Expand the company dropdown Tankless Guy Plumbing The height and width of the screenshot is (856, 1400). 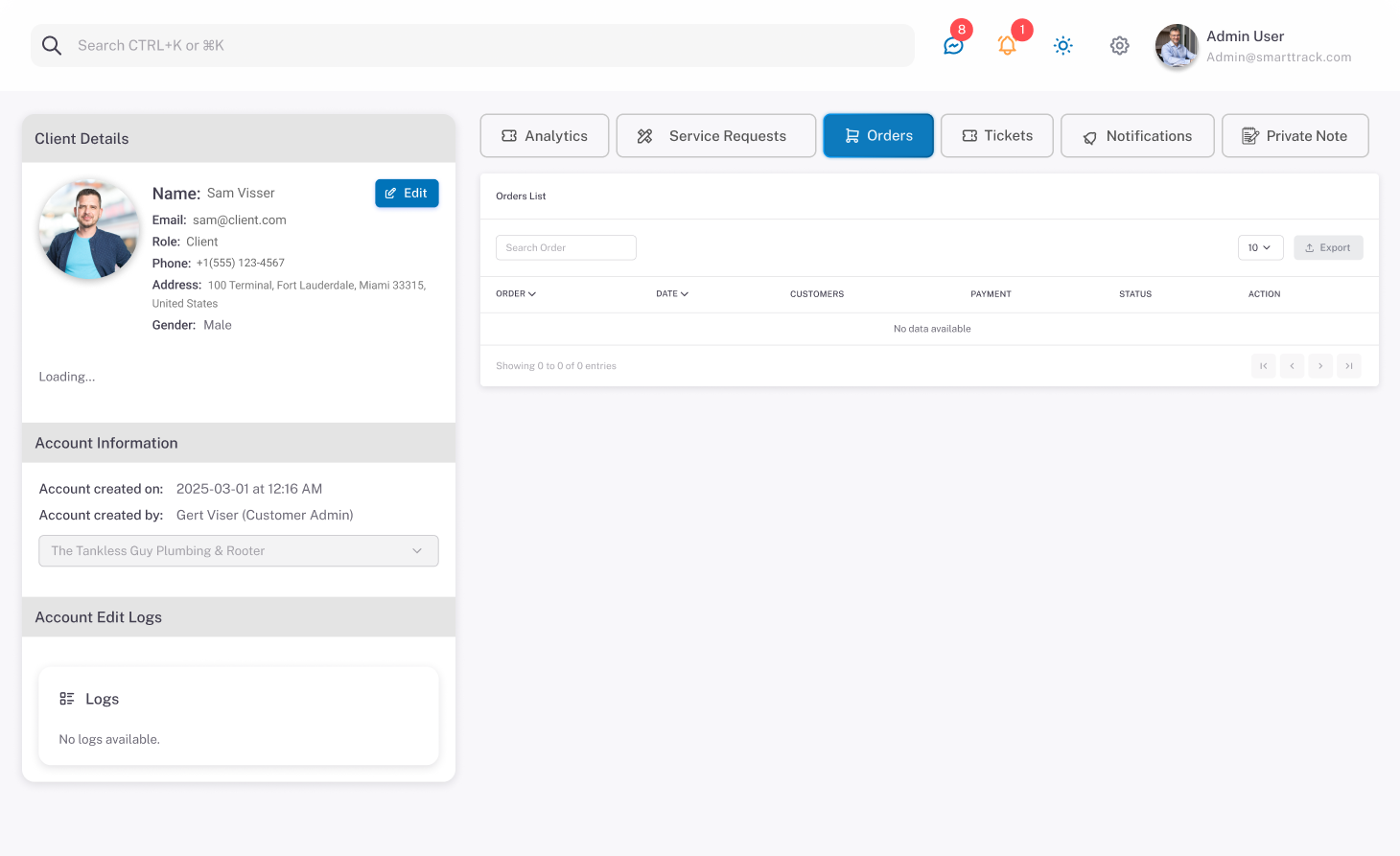[239, 551]
